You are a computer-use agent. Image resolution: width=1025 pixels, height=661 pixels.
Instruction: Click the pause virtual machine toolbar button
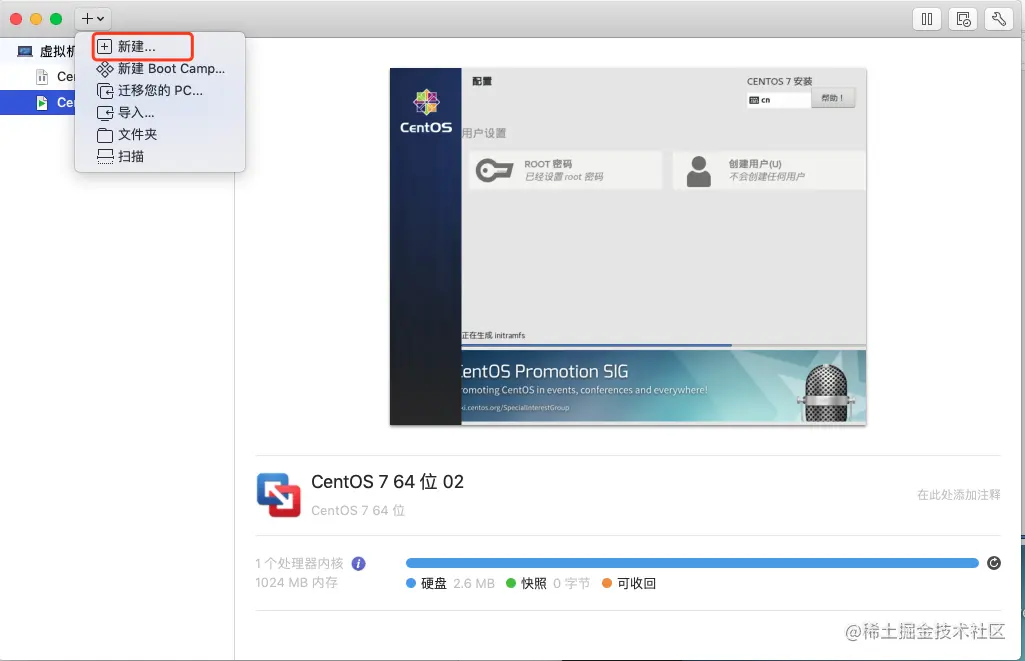pyautogui.click(x=927, y=19)
